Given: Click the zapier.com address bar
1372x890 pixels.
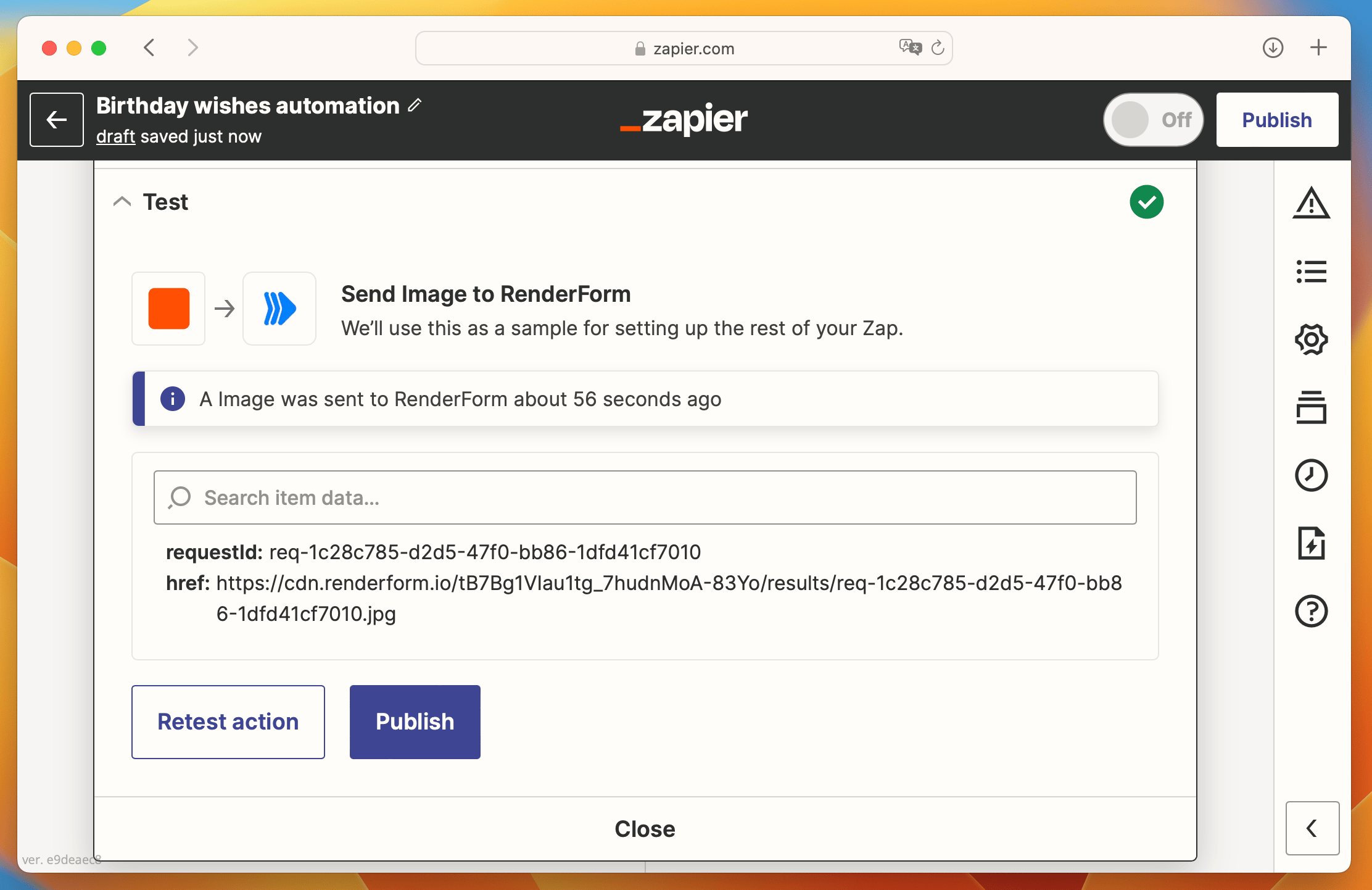Looking at the screenshot, I should [684, 48].
